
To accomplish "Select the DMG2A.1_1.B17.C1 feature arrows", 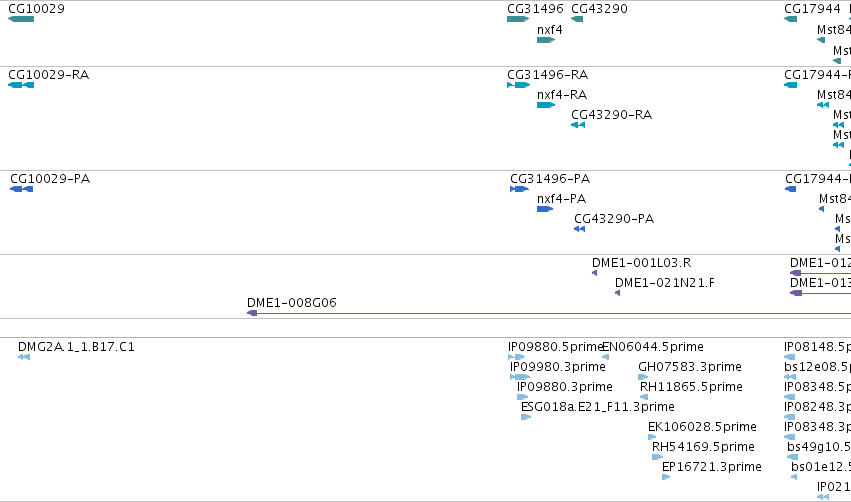I will tap(23, 357).
